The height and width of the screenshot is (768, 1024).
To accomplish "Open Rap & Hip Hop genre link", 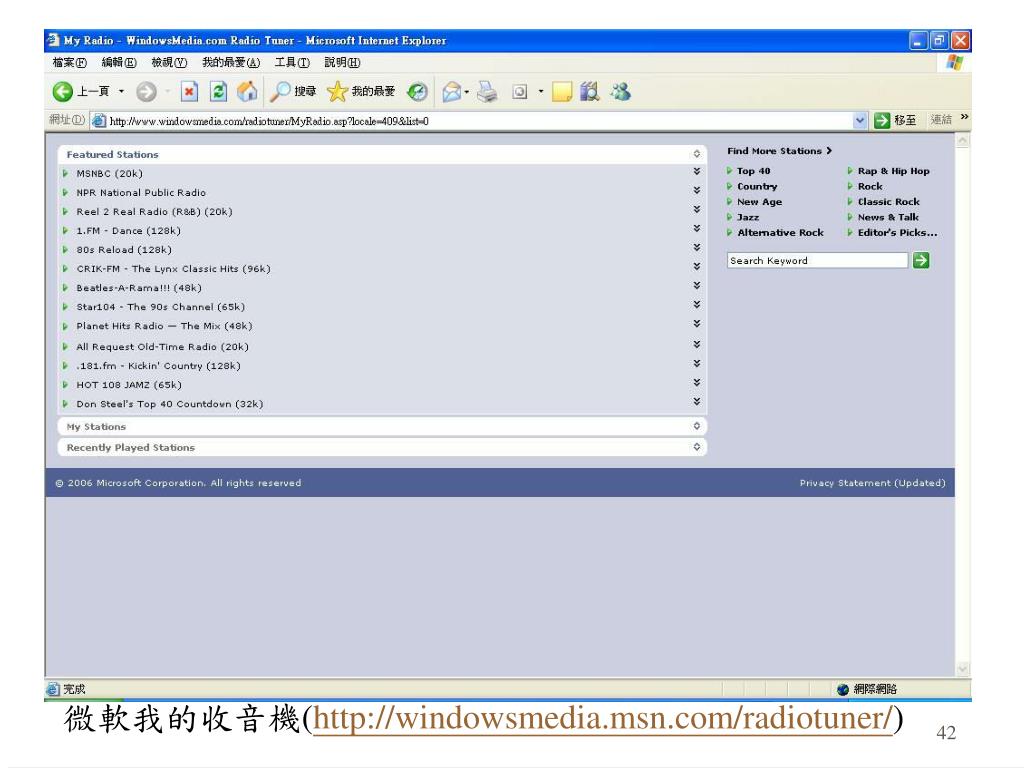I will tap(893, 171).
